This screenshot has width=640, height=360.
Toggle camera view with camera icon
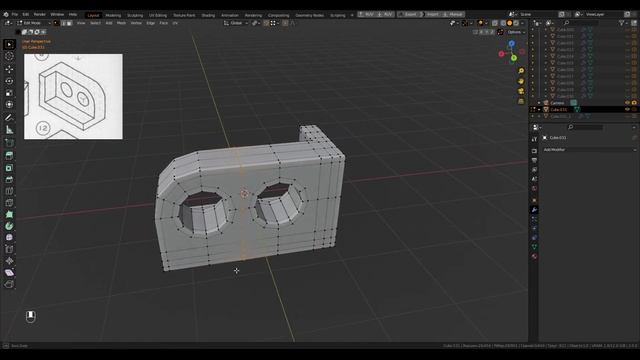521,91
